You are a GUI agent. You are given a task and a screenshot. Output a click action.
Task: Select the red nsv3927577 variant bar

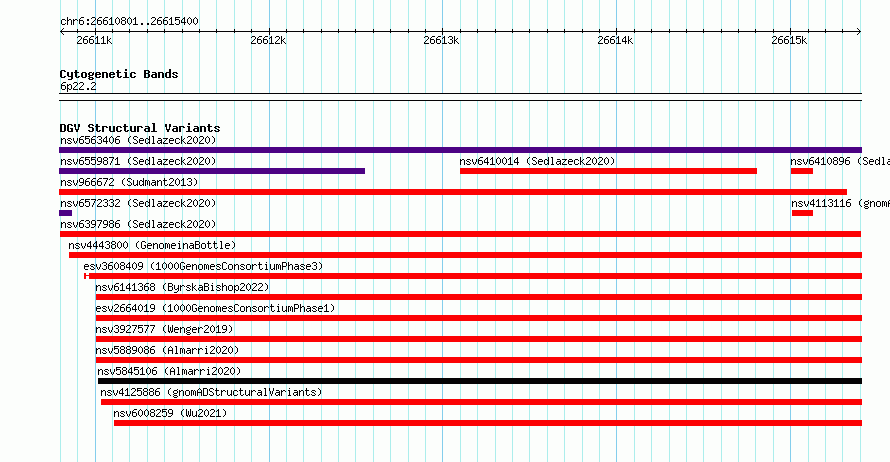[x=478, y=339]
